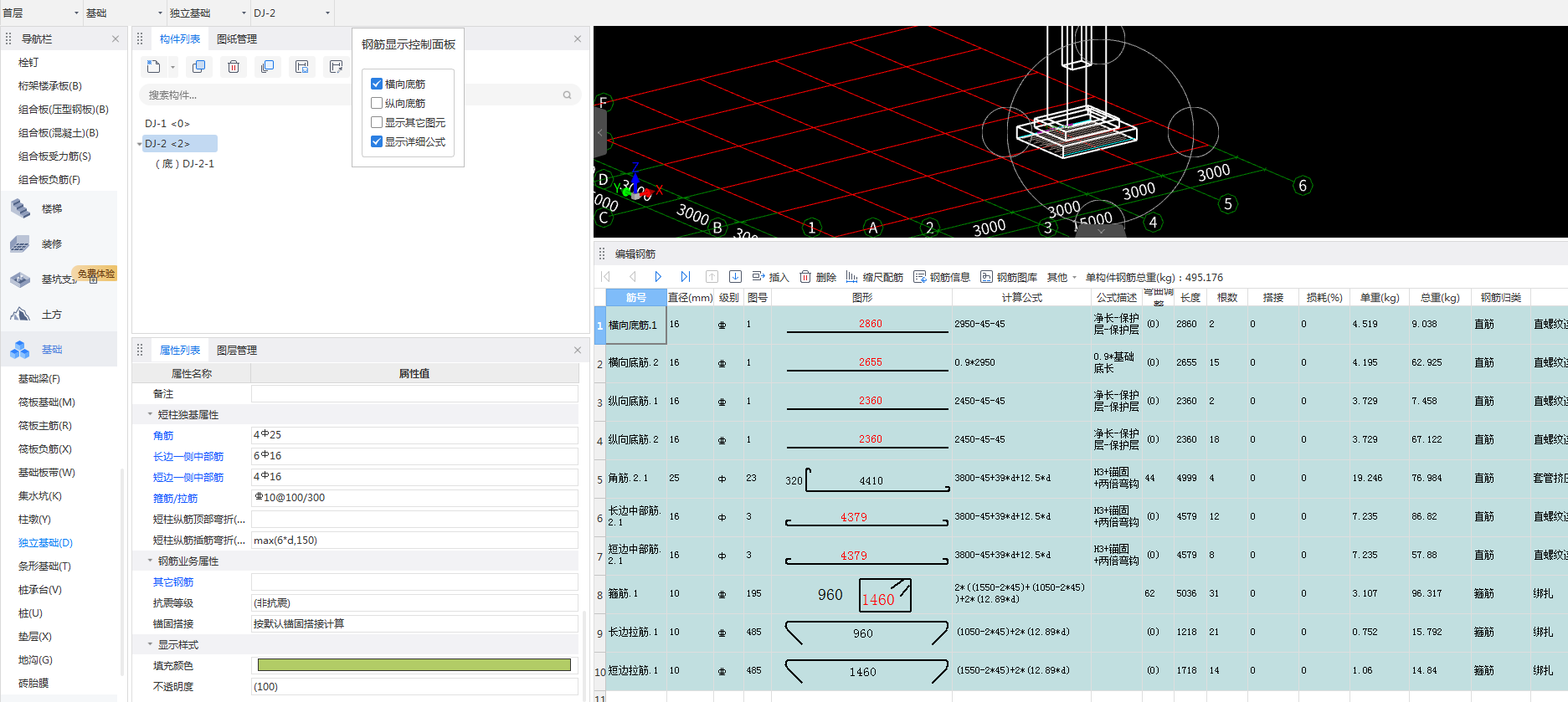Toggle the 横向底筋 checkbox
The image size is (1568, 702).
click(x=377, y=84)
